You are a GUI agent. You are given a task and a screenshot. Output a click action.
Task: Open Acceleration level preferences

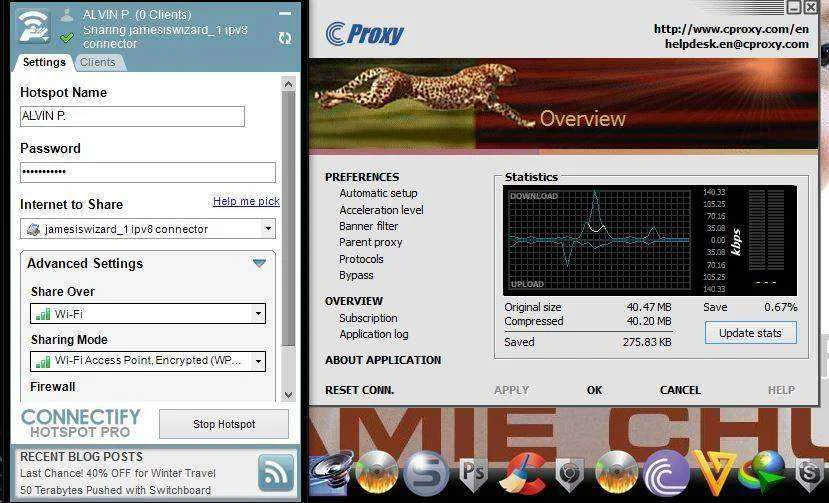click(x=381, y=210)
